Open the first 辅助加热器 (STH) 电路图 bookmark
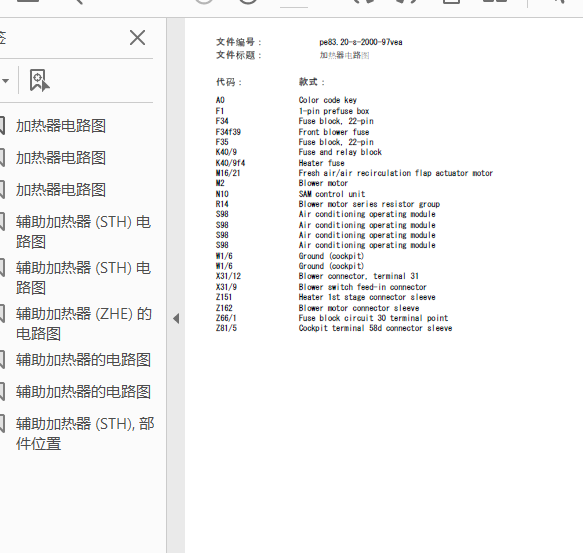 [83, 232]
